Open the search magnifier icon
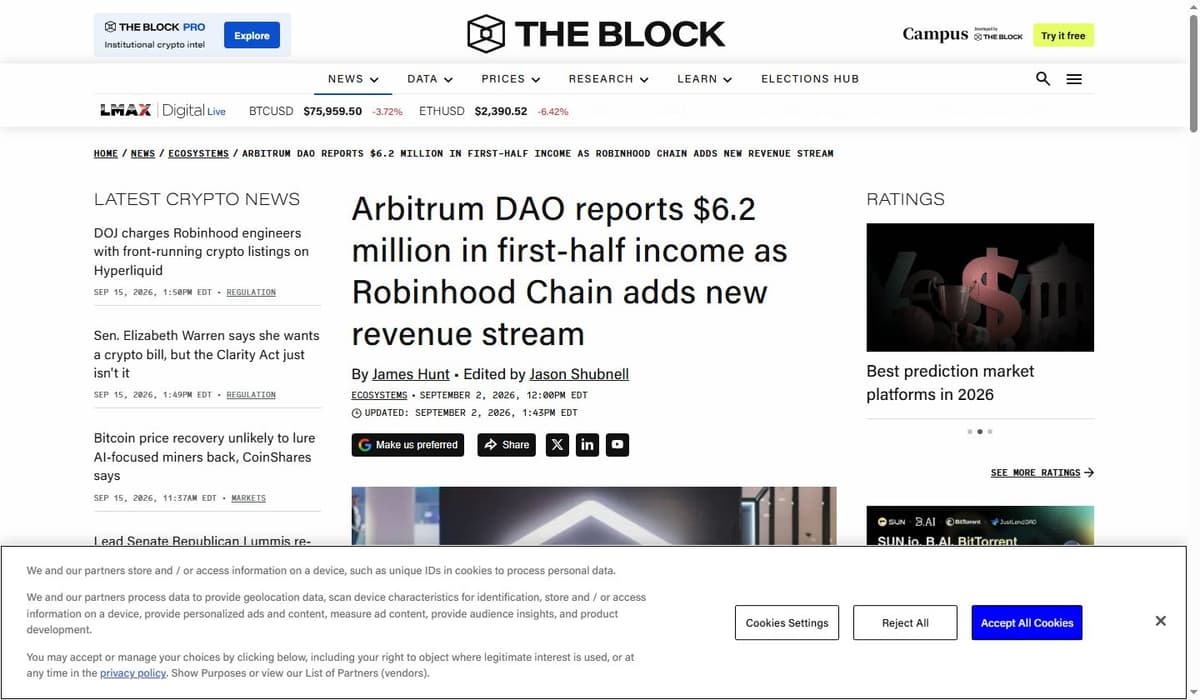 [x=1043, y=79]
